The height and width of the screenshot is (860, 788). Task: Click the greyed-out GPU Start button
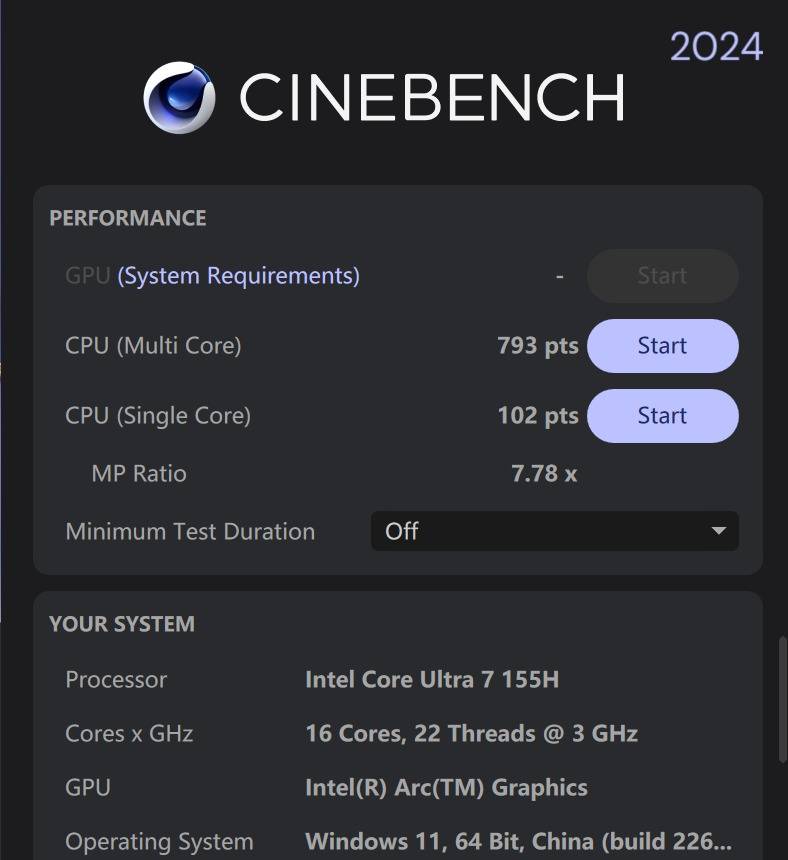pyautogui.click(x=662, y=276)
